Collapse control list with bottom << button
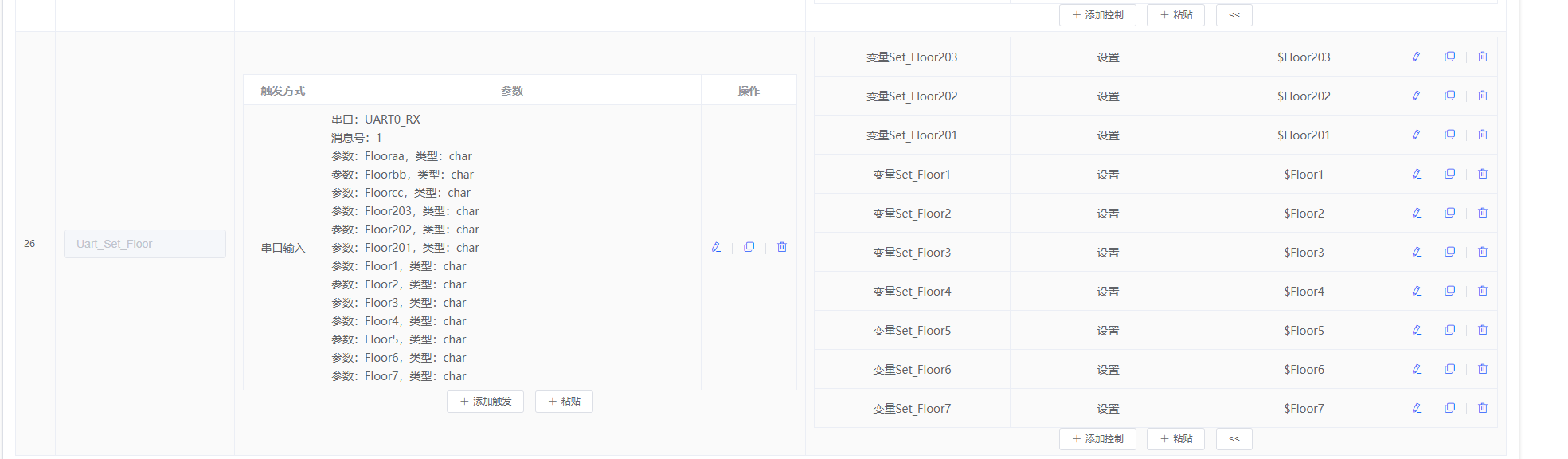 tap(1234, 439)
